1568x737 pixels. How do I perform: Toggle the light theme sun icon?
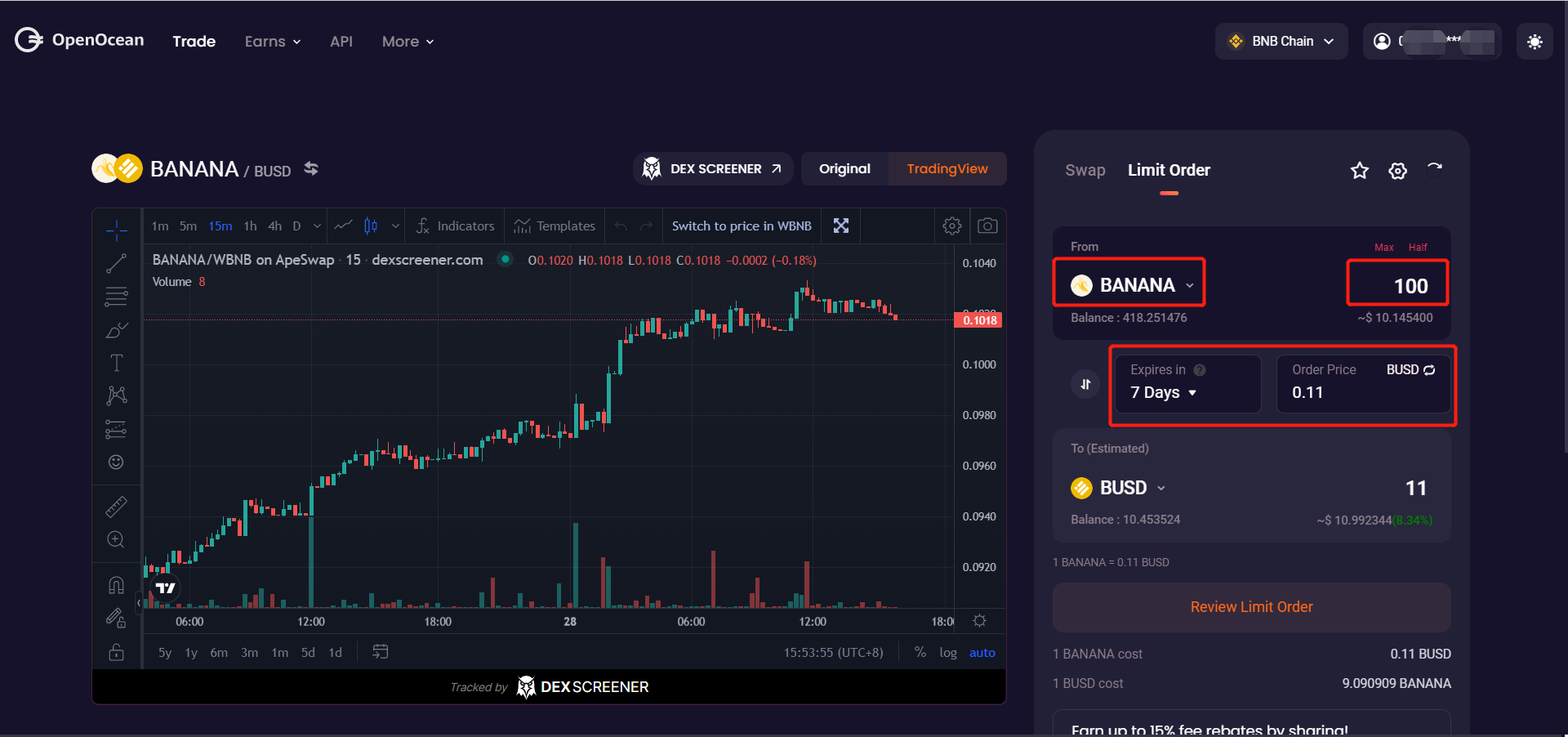(x=1535, y=42)
